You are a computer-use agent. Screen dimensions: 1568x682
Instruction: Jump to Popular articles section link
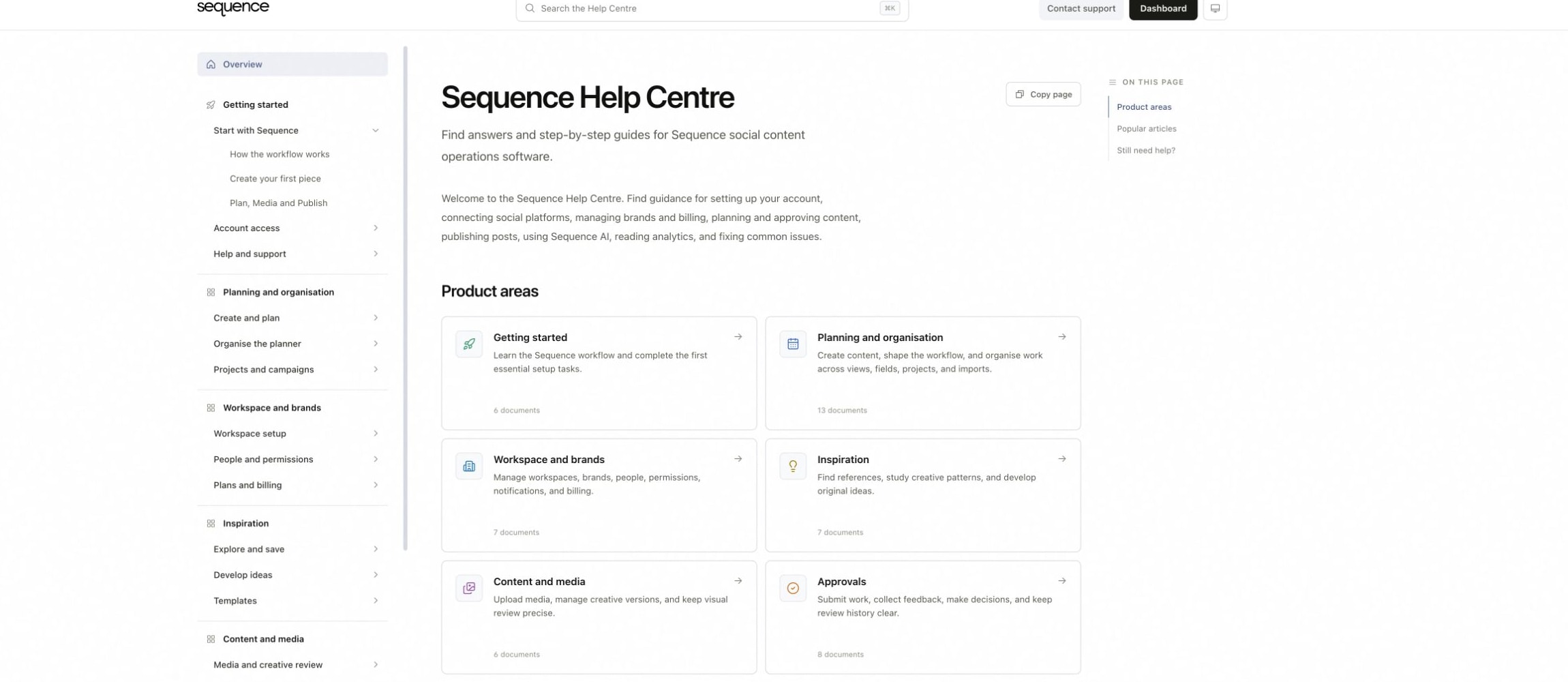(x=1146, y=128)
